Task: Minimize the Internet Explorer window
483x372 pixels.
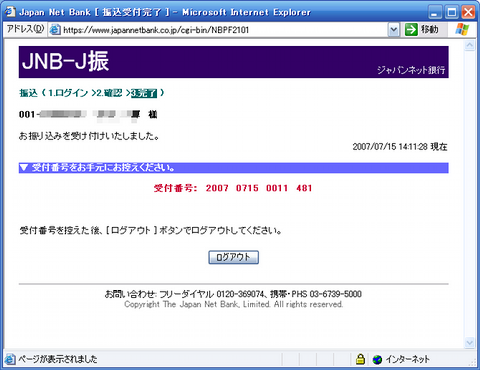Action: pos(435,12)
